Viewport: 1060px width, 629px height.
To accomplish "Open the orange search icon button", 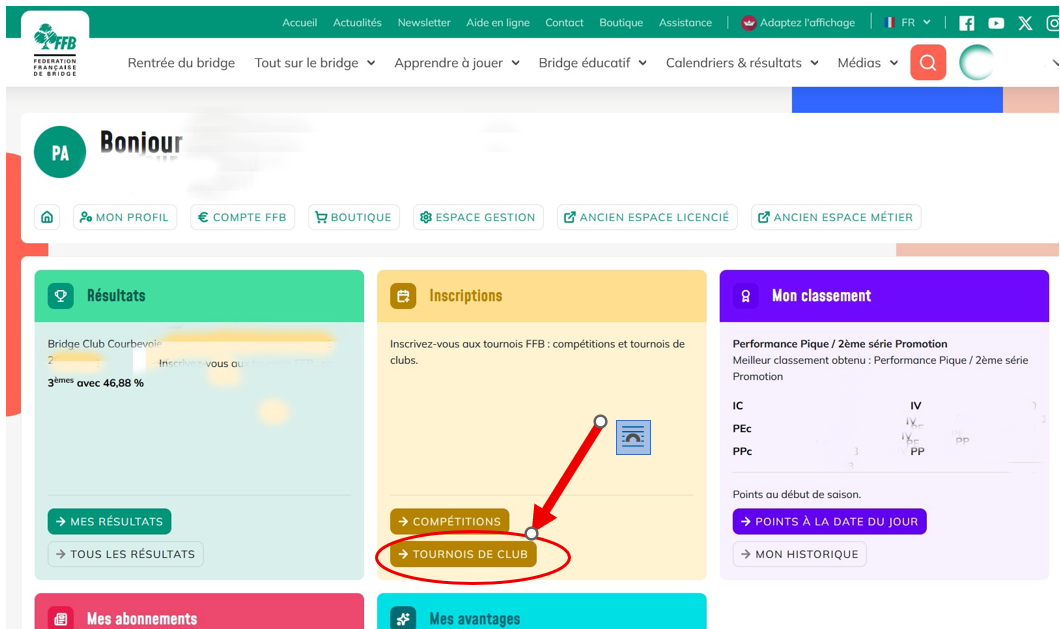I will 928,63.
